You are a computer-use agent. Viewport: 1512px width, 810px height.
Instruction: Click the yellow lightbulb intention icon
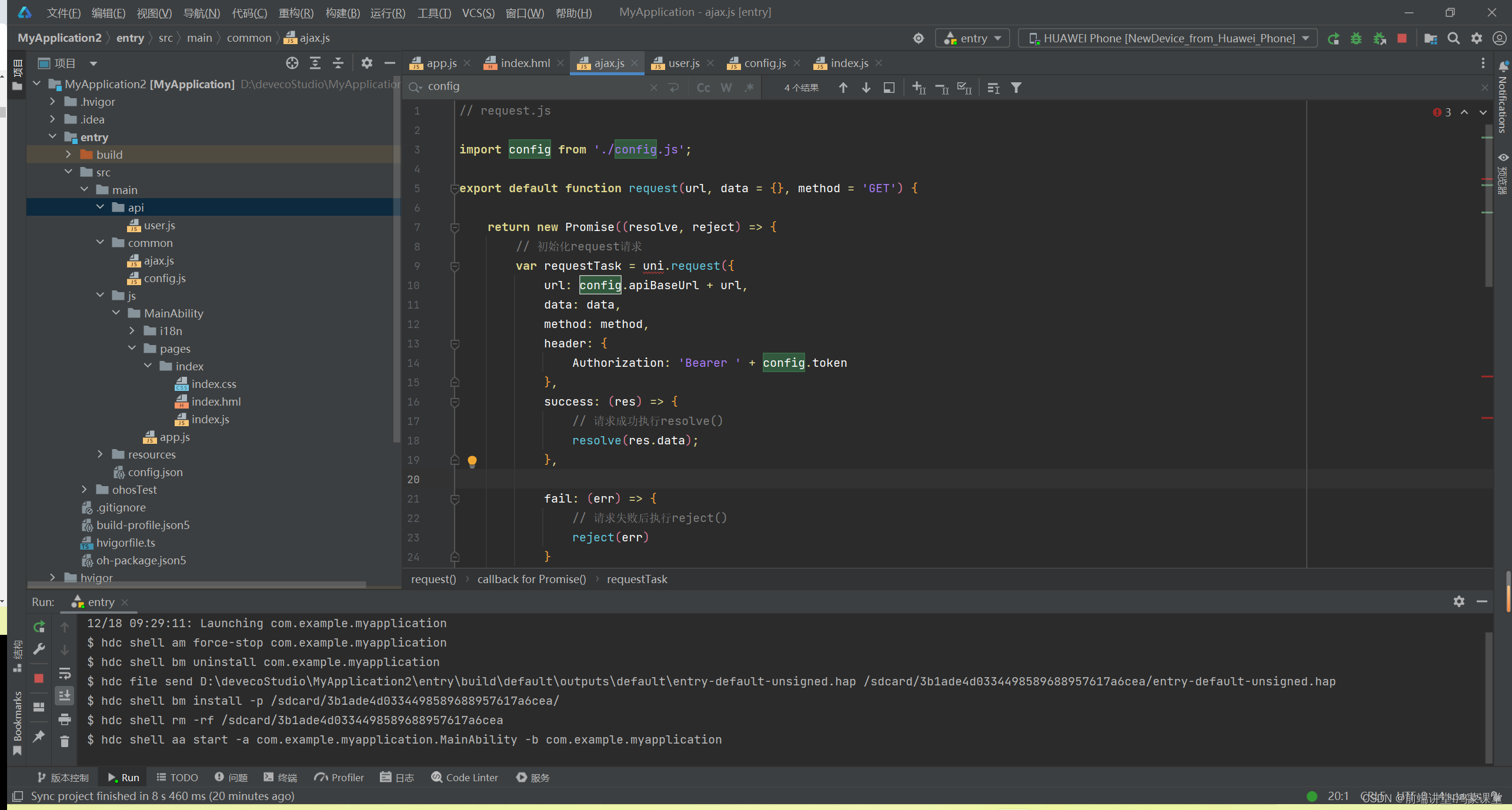tap(472, 461)
